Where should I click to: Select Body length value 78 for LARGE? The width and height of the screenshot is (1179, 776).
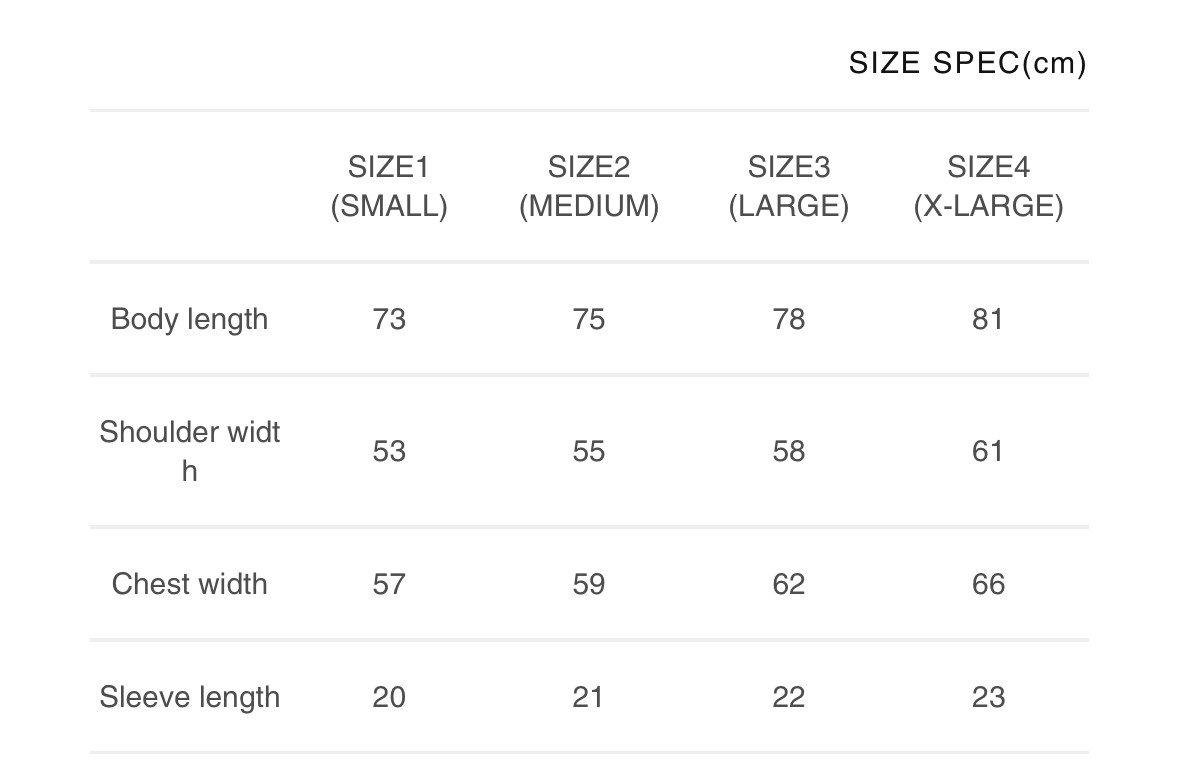coord(789,320)
